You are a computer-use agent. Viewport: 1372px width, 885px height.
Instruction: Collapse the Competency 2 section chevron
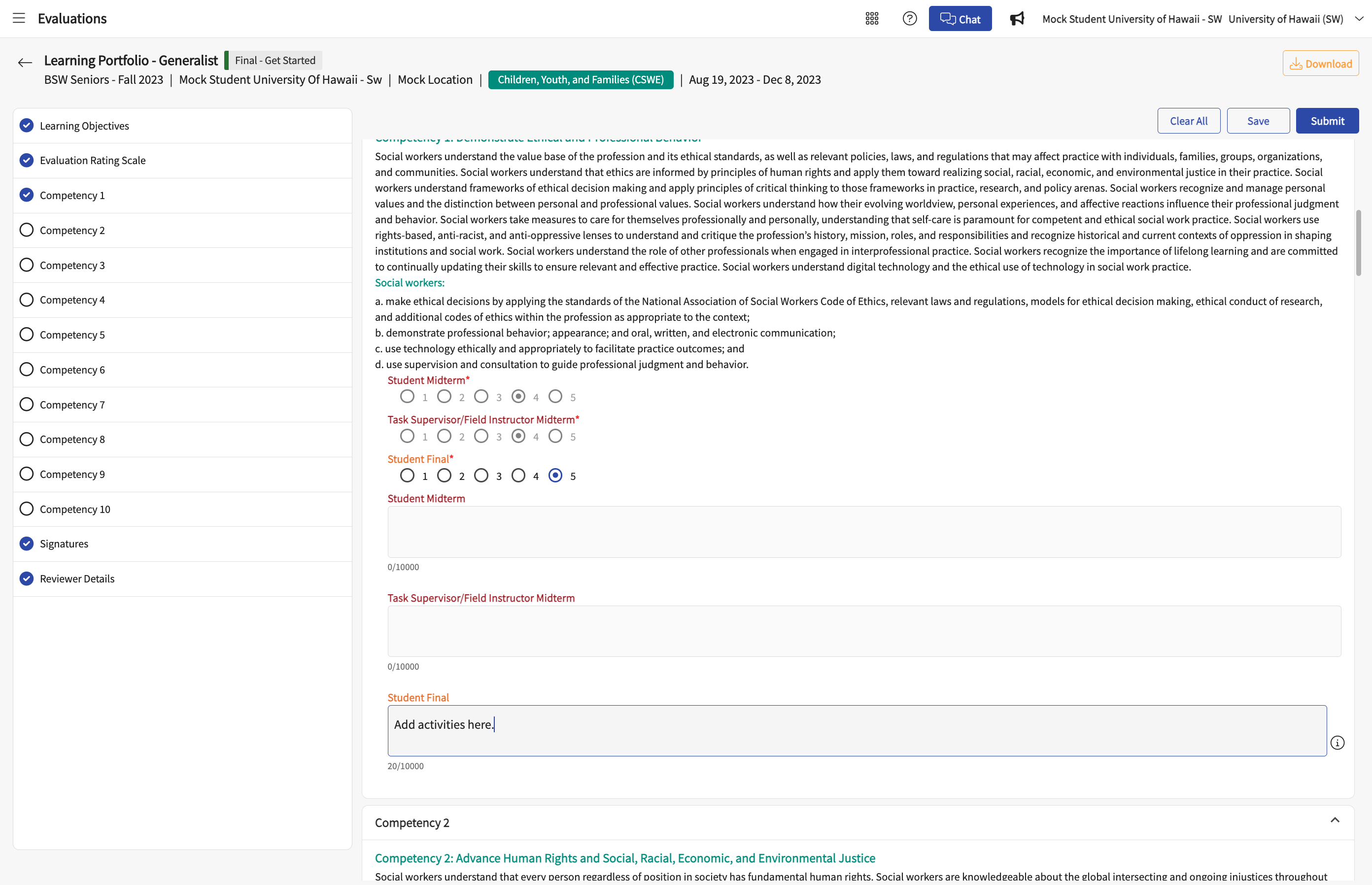1335,820
